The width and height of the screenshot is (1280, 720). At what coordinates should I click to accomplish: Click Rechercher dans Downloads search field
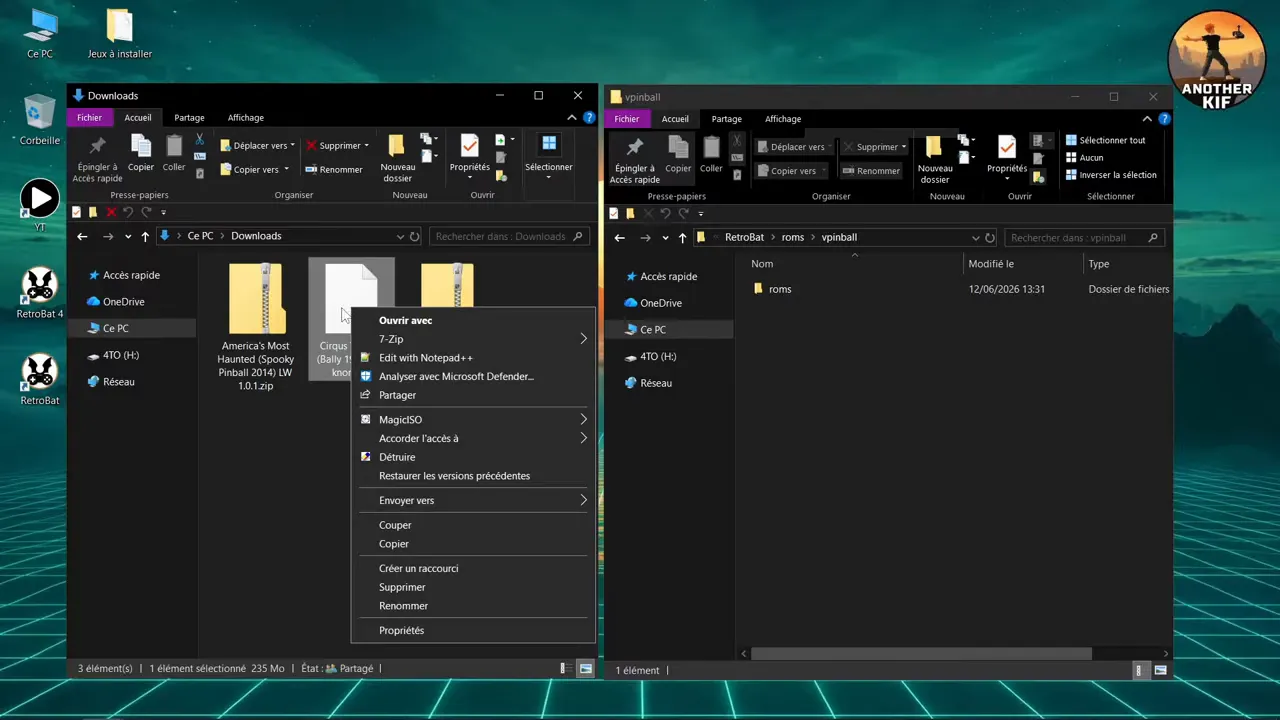click(x=509, y=237)
